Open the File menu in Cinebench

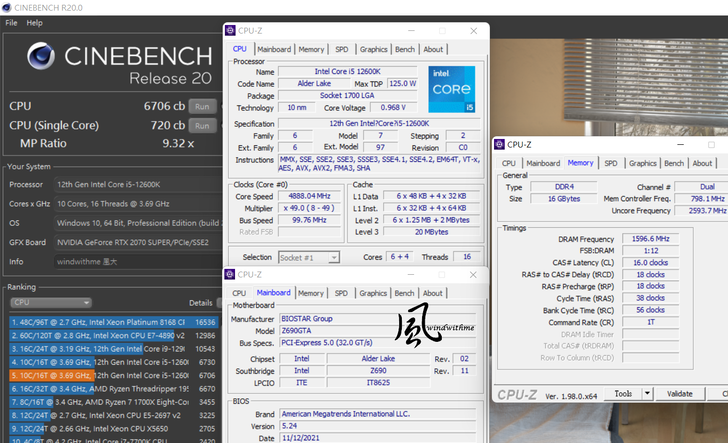pos(9,22)
